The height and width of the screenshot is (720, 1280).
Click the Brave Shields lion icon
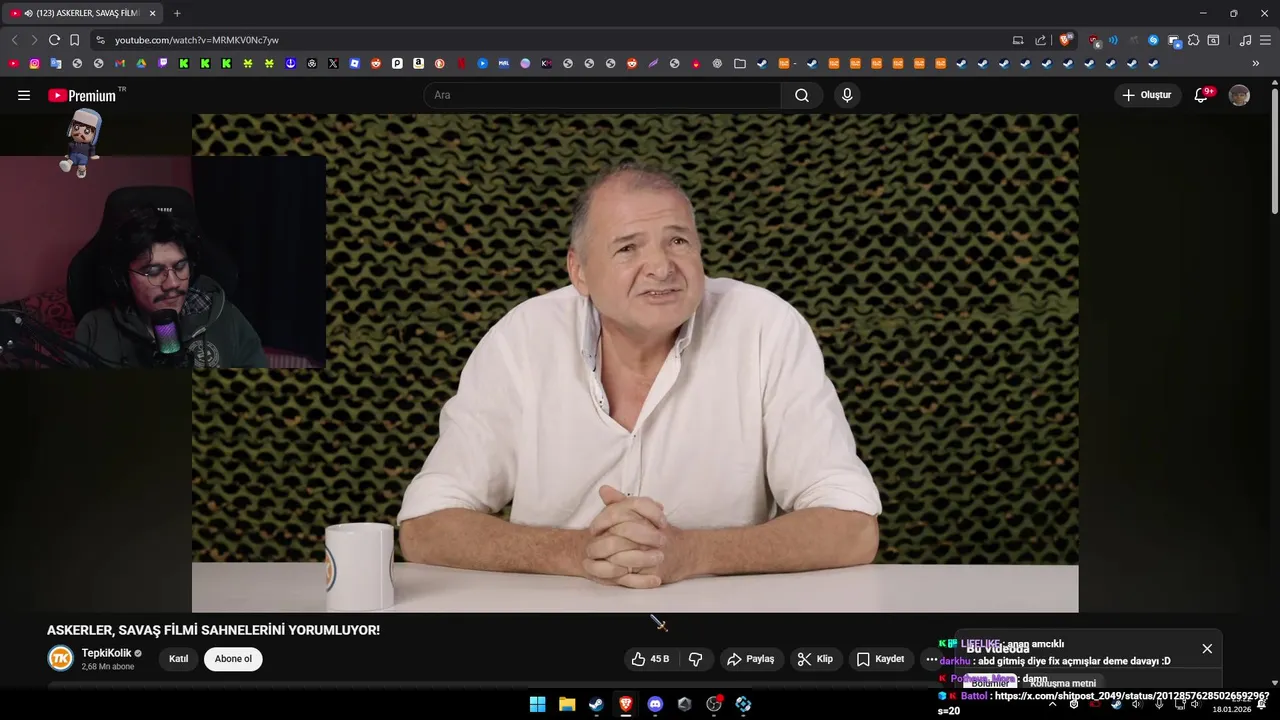tap(1066, 40)
